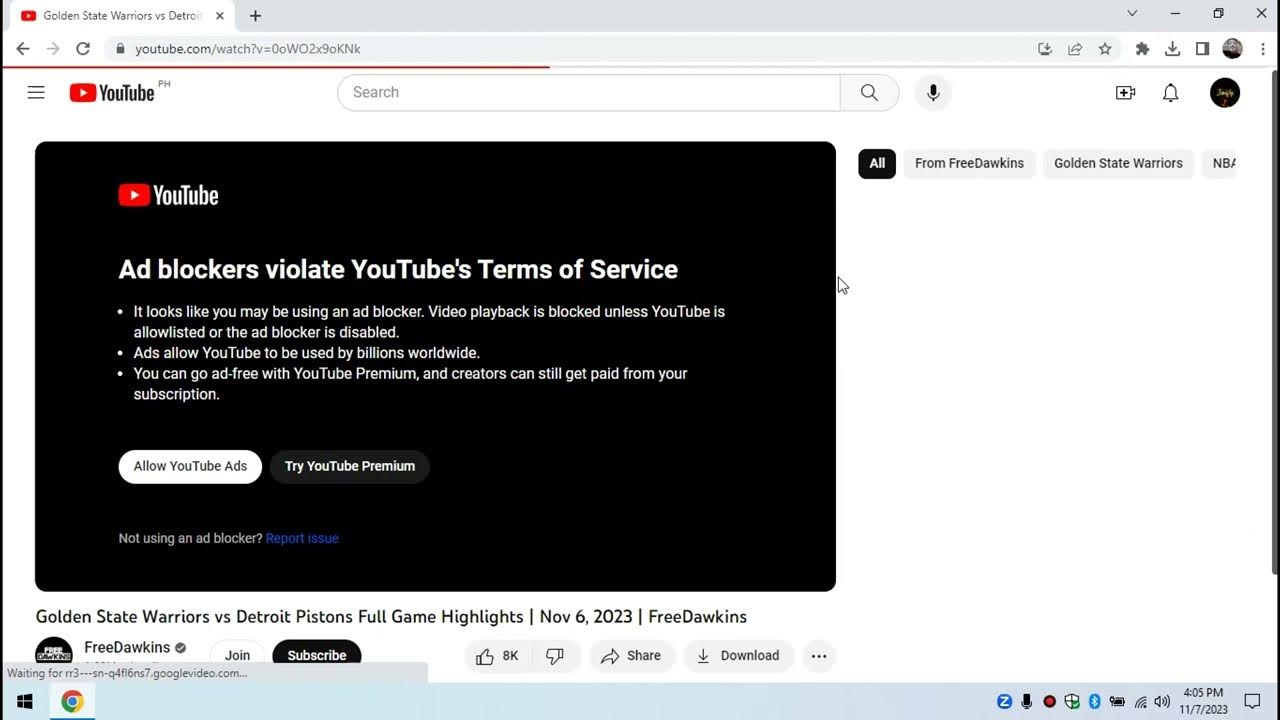This screenshot has width=1280, height=720.
Task: Switch to the Golden State Warriors browser tab
Action: coord(121,16)
